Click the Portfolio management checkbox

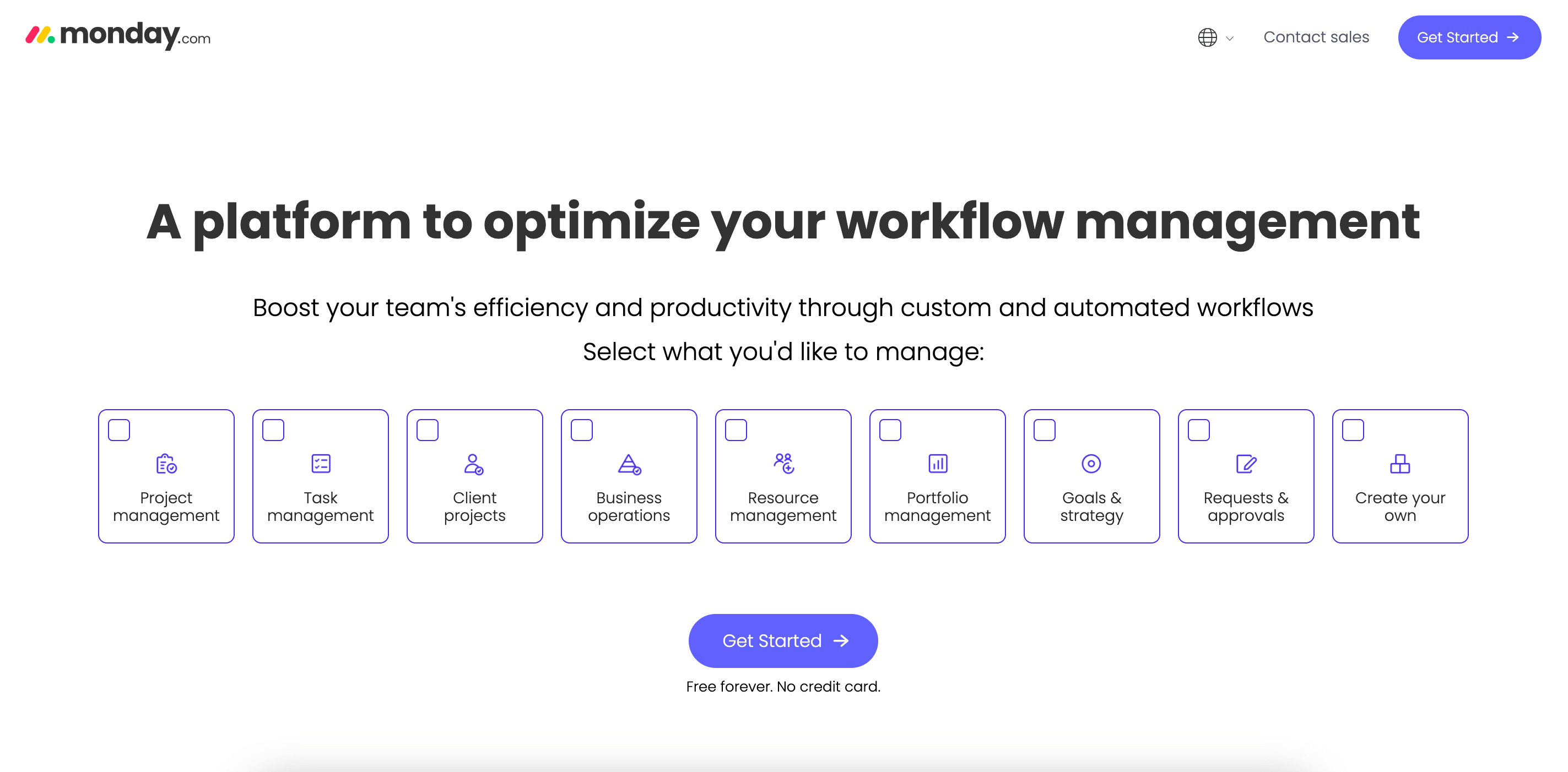click(891, 430)
